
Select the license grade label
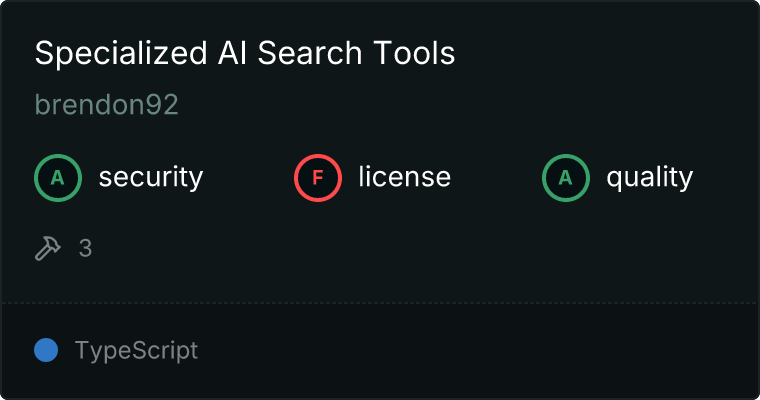point(404,178)
